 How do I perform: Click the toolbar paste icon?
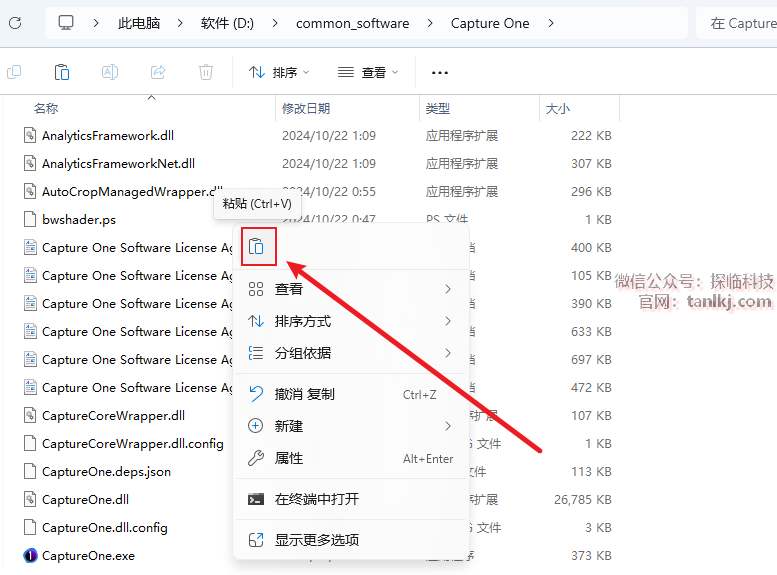pos(62,72)
